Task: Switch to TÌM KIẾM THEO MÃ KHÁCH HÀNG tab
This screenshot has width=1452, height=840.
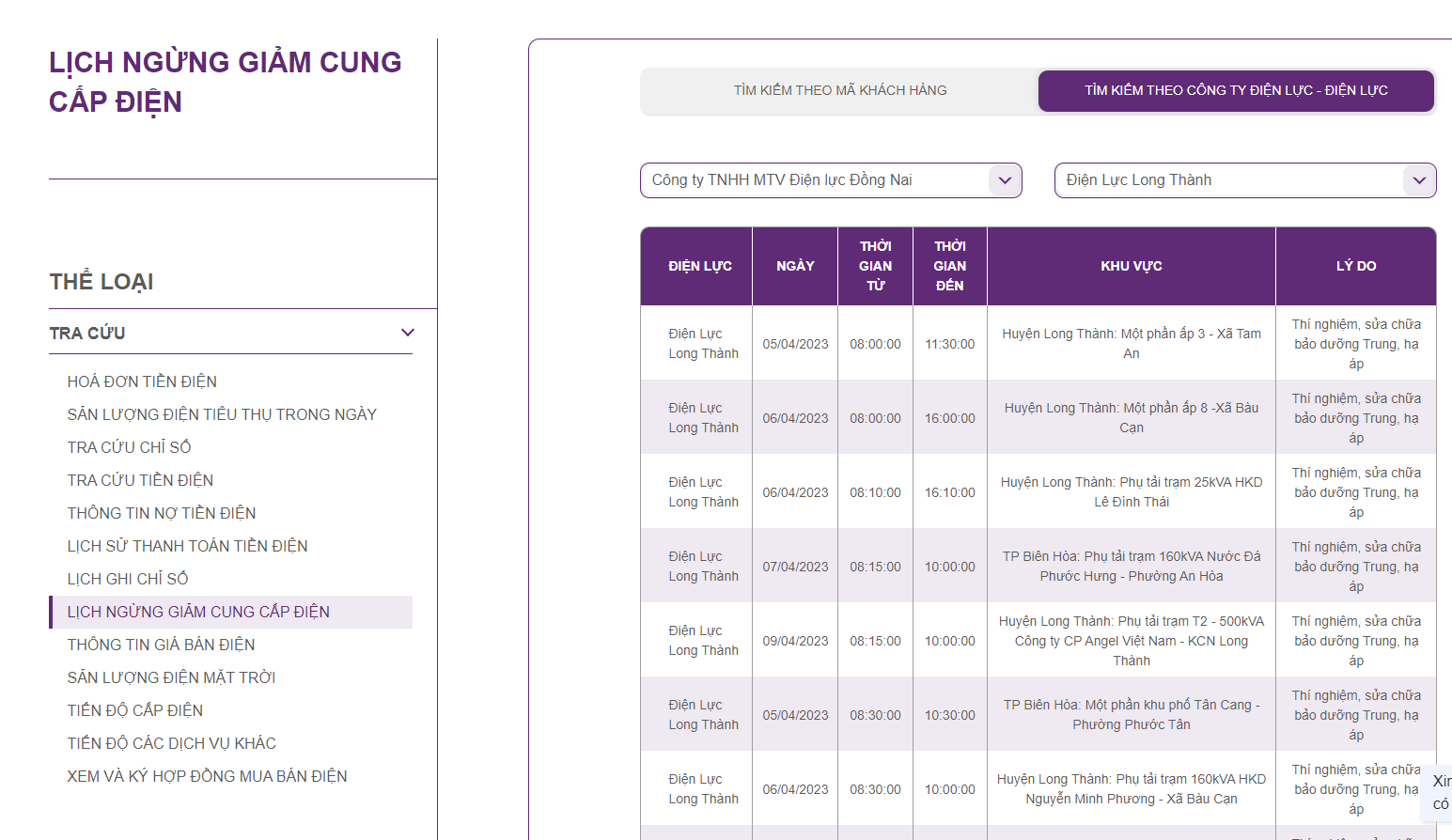Action: 840,90
